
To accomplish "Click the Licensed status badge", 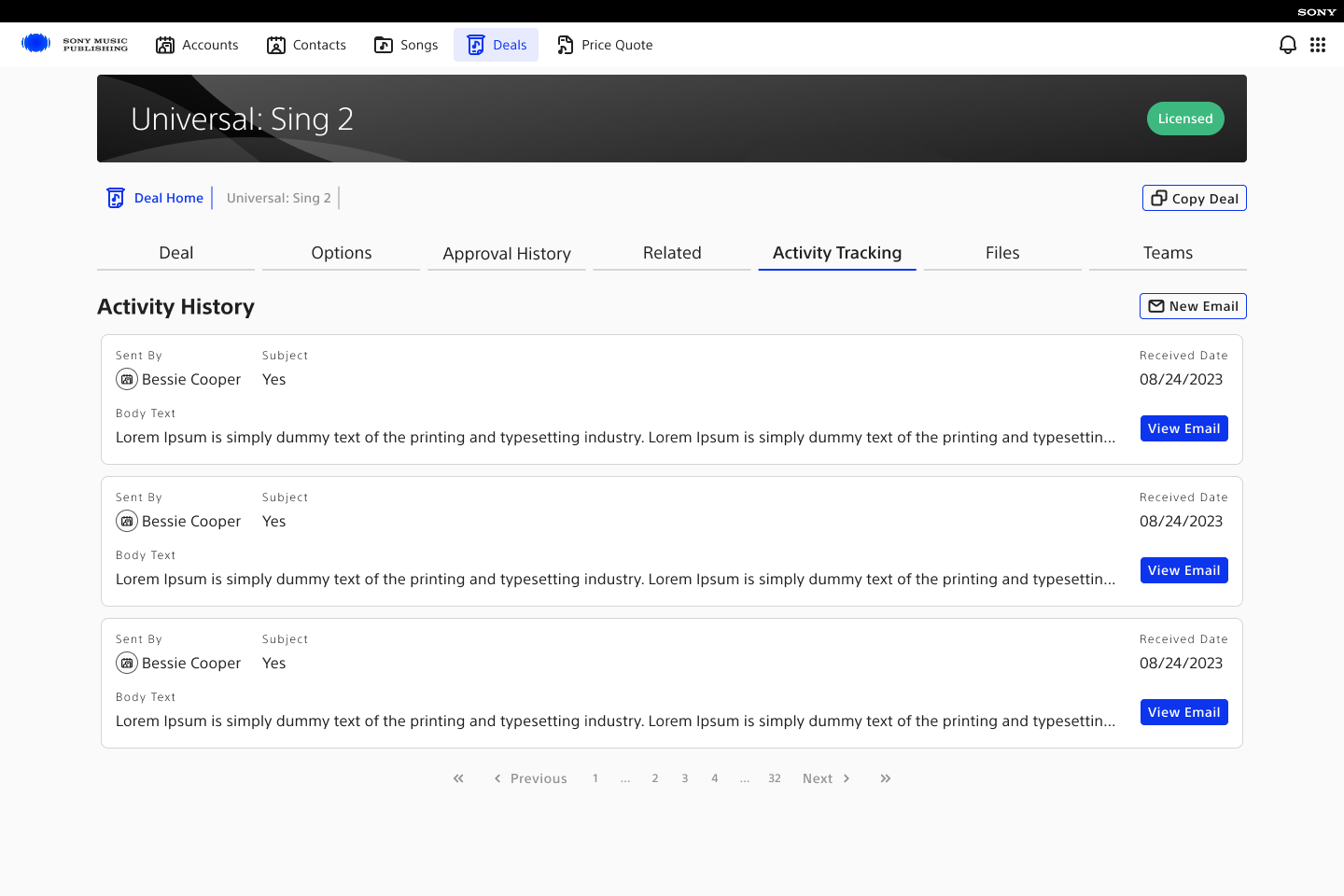I will [1185, 119].
